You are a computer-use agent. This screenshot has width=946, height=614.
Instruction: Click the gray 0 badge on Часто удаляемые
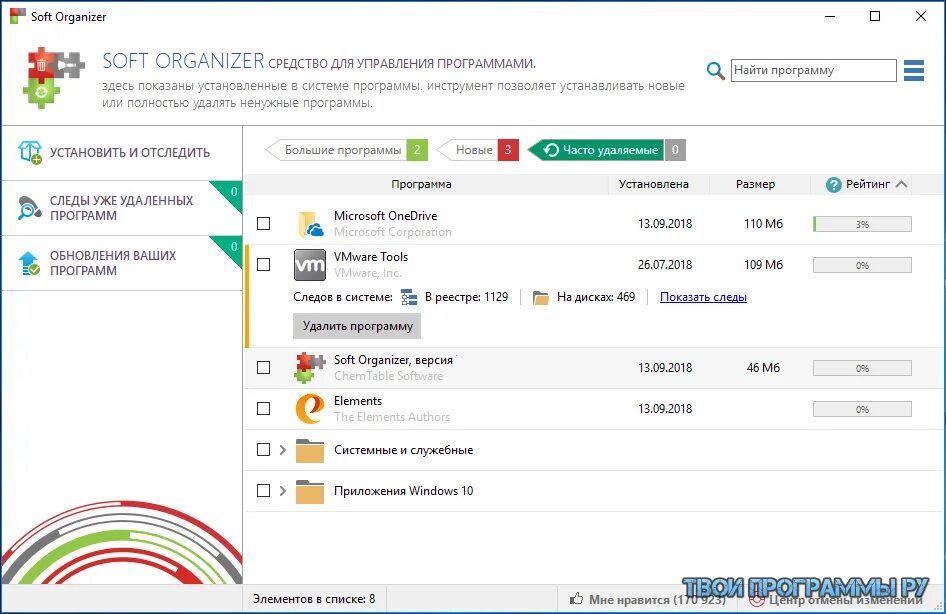click(675, 150)
